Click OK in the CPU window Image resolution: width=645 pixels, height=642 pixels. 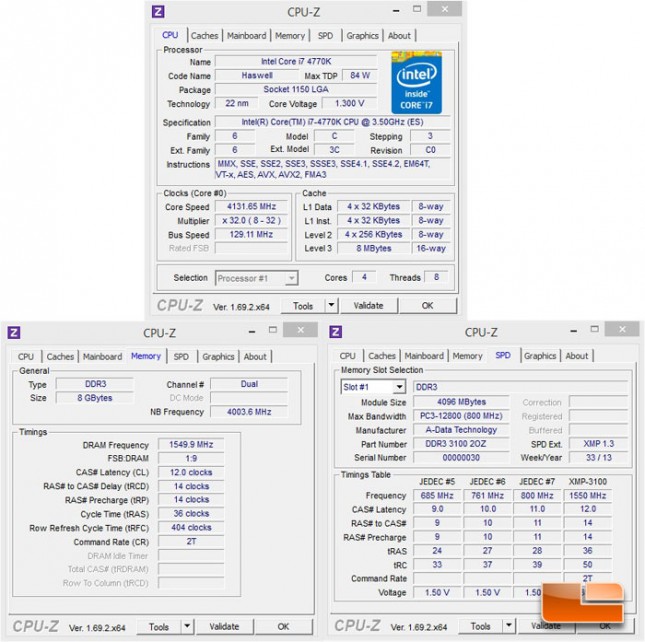point(428,306)
